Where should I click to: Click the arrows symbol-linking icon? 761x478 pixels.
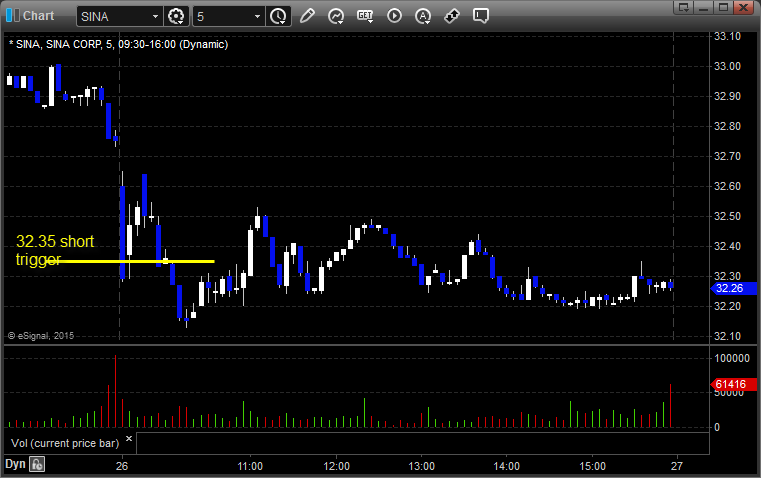tap(452, 16)
